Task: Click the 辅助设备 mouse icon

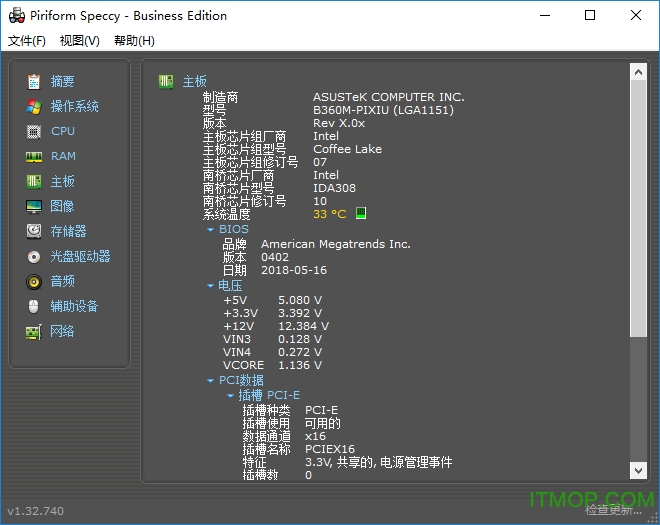Action: pos(34,306)
